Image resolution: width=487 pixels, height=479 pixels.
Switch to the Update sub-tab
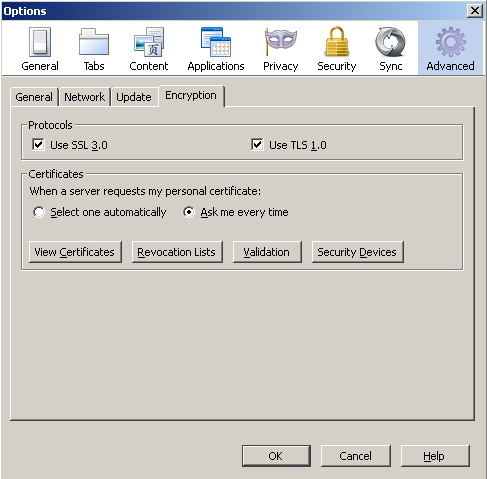click(134, 97)
